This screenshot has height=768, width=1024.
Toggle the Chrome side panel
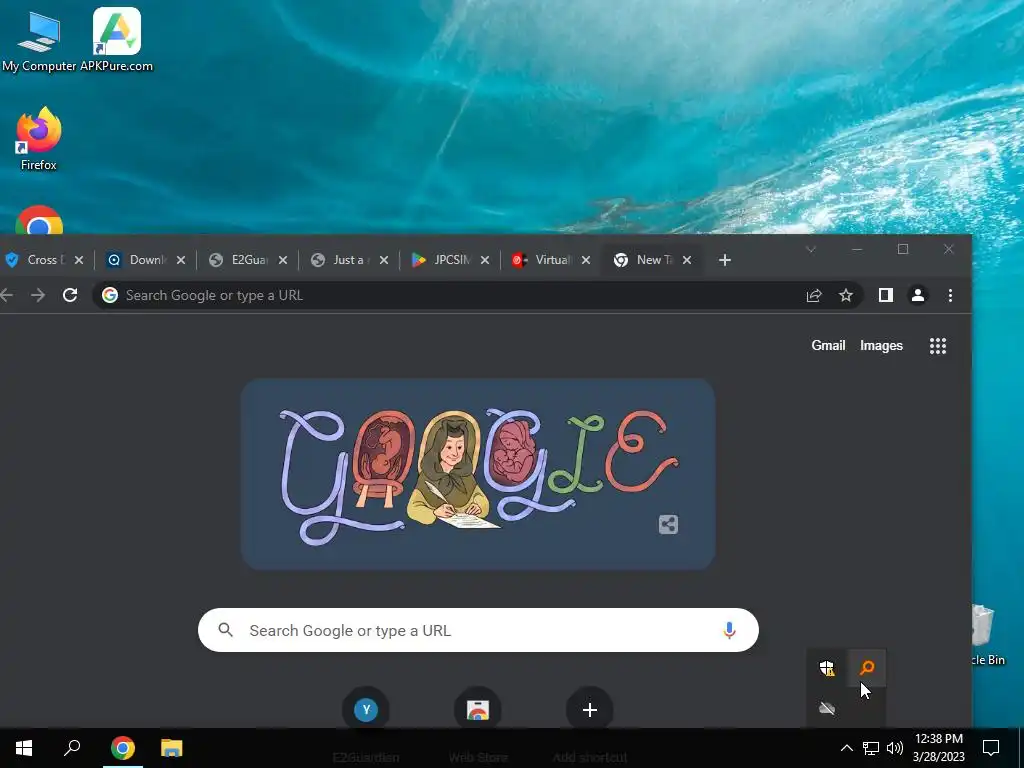pyautogui.click(x=886, y=295)
